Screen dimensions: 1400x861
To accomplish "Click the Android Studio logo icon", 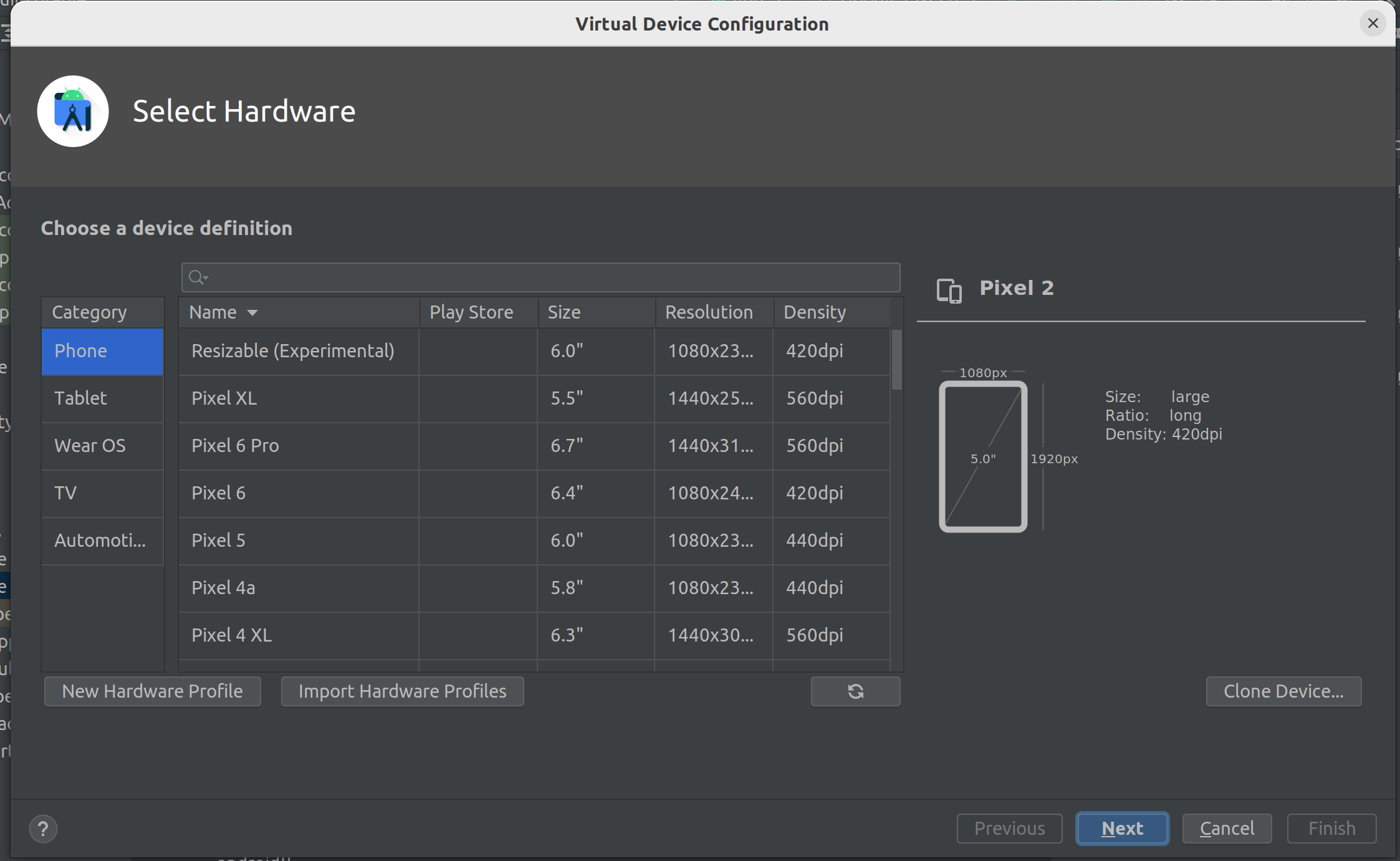I will click(x=73, y=112).
